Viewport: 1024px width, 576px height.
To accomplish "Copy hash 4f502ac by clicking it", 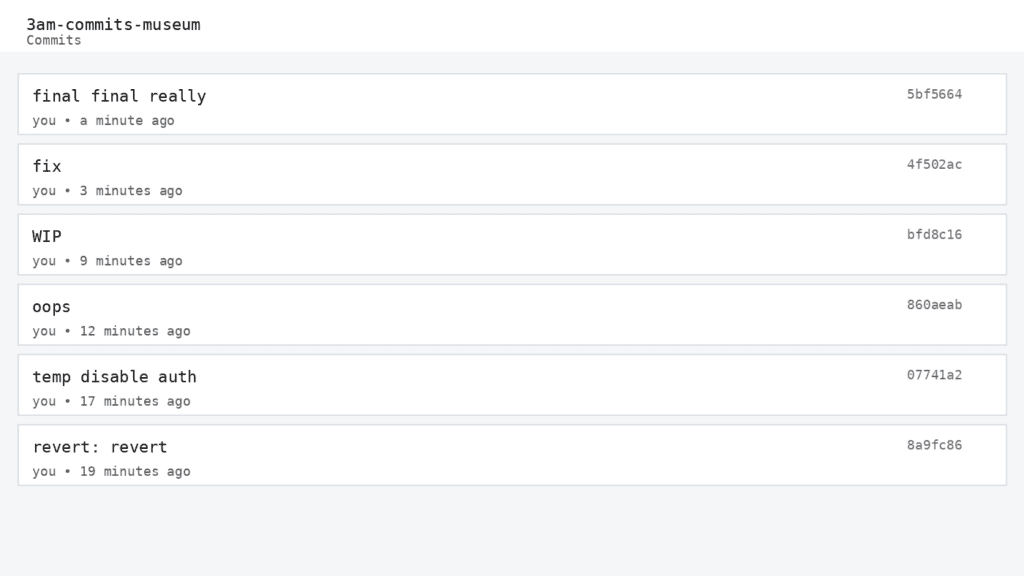I will 934,164.
